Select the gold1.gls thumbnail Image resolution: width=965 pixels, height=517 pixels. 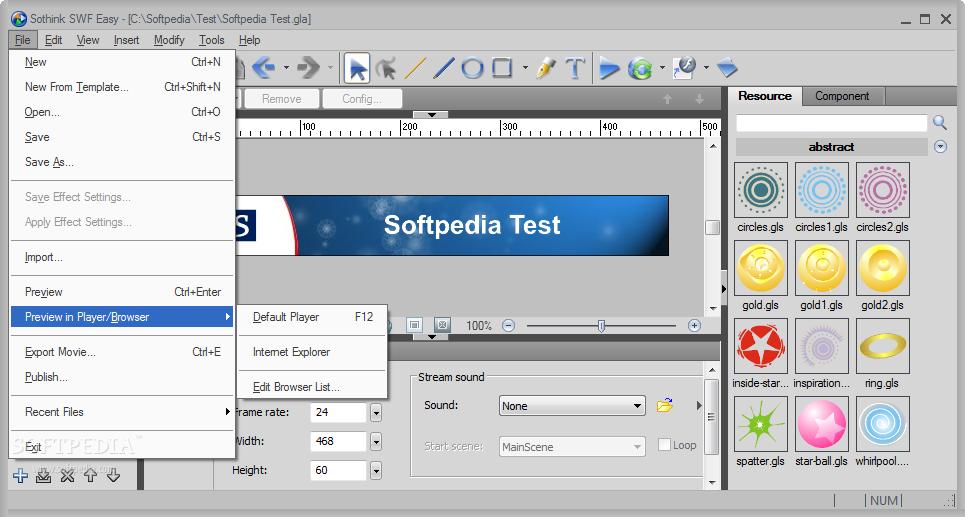pos(822,268)
